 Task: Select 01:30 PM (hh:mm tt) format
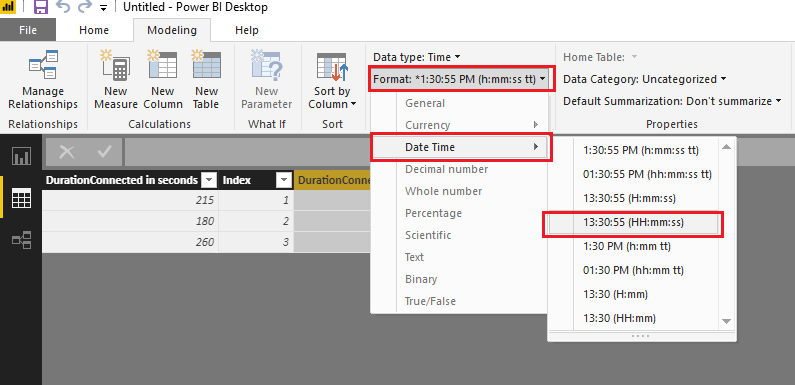(634, 270)
